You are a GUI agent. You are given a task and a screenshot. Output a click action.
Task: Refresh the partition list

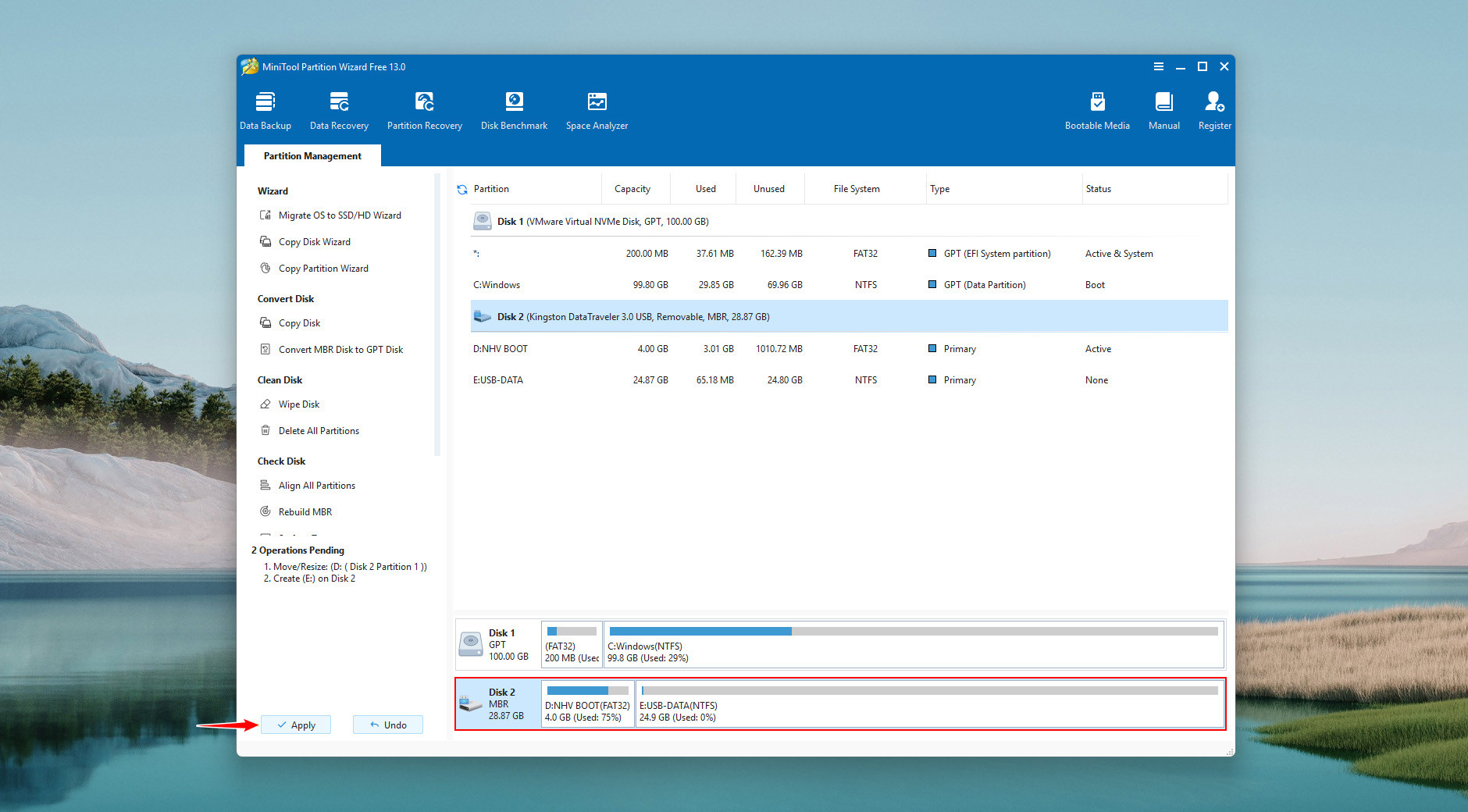pyautogui.click(x=462, y=190)
